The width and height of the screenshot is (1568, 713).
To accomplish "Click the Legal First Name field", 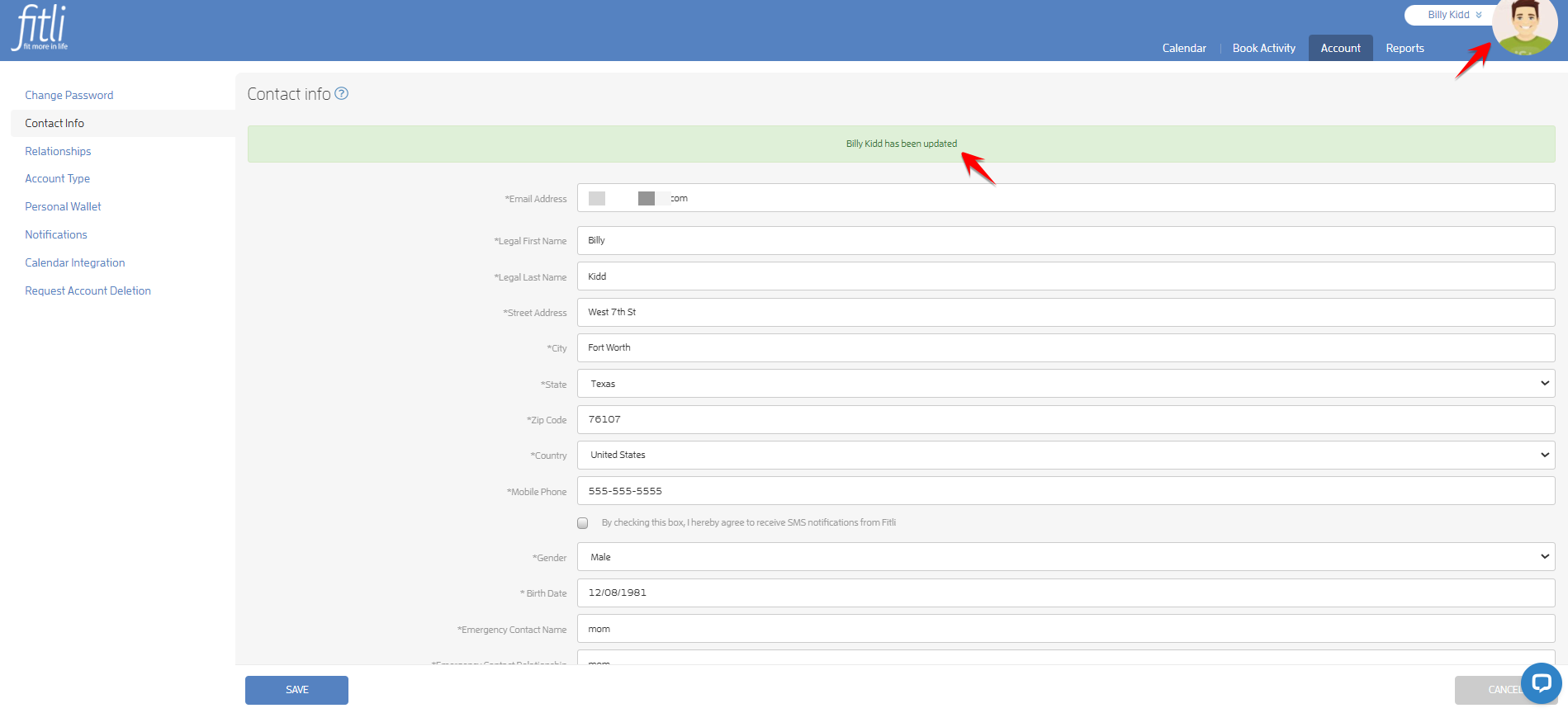I will [1066, 240].
